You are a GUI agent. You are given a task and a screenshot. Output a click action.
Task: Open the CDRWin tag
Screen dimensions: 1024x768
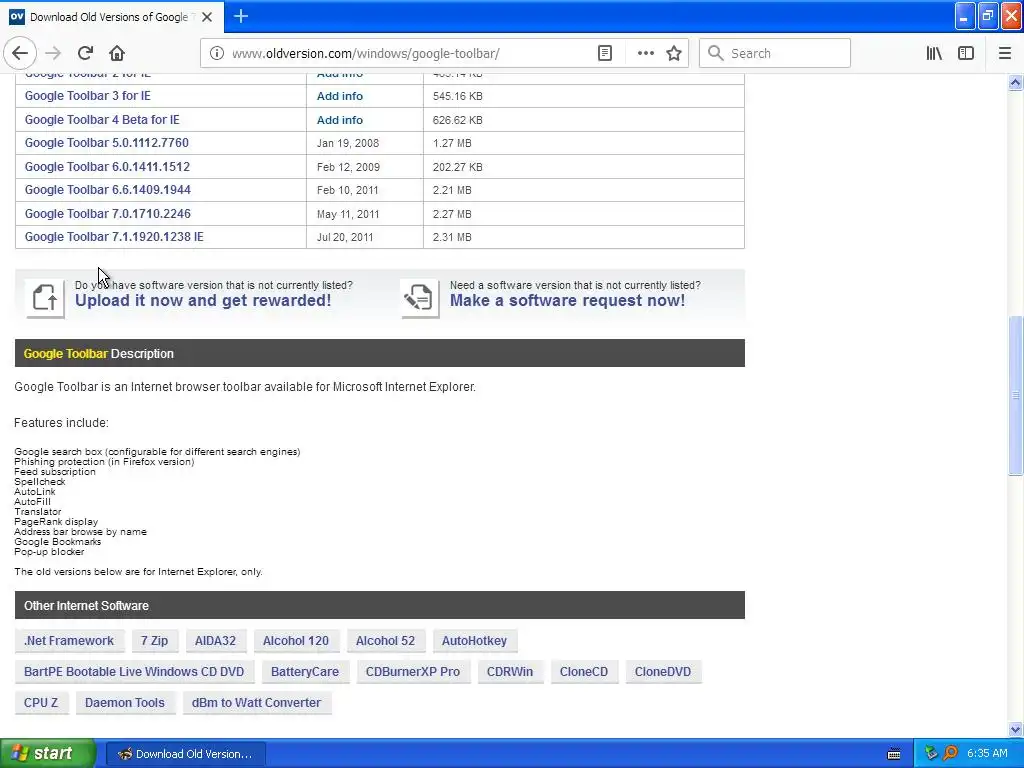coord(510,671)
